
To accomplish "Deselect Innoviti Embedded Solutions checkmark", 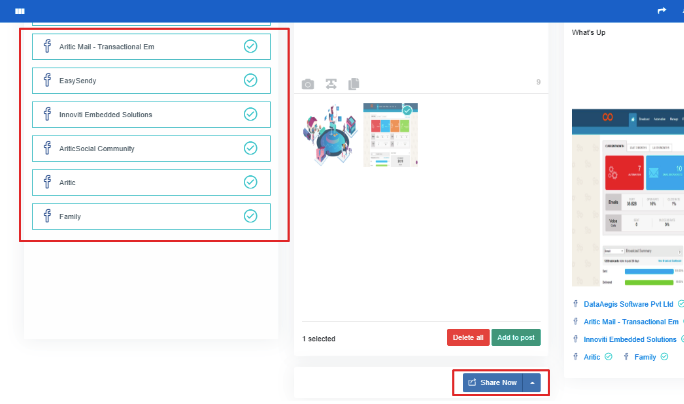I will [x=250, y=114].
